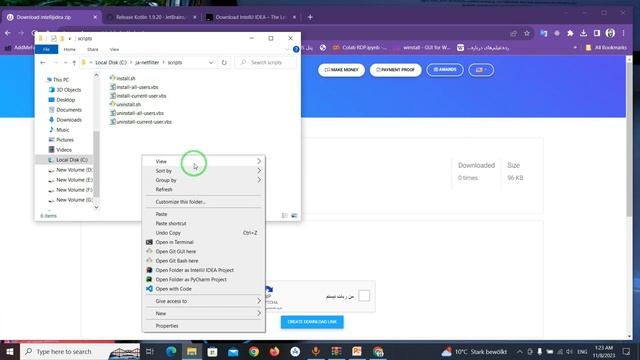Click the Chrome downloads icon
The width and height of the screenshot is (640, 360).
(x=584, y=33)
